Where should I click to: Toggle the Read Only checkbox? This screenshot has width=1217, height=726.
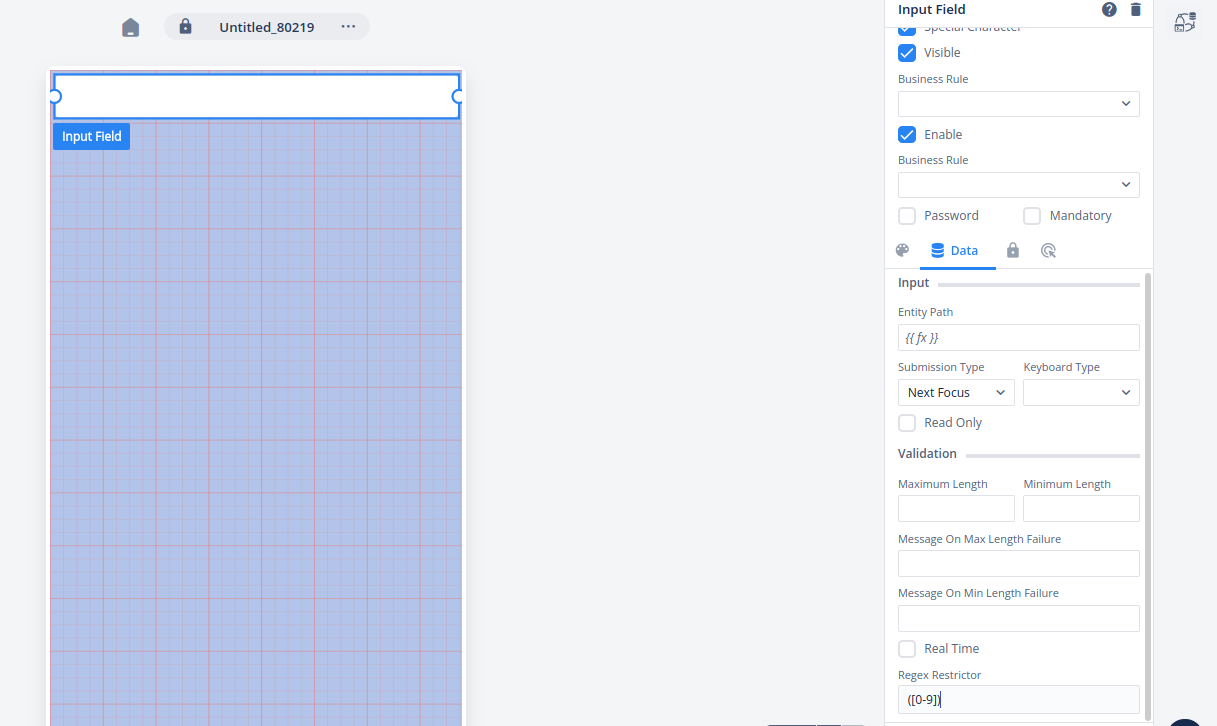coord(907,423)
